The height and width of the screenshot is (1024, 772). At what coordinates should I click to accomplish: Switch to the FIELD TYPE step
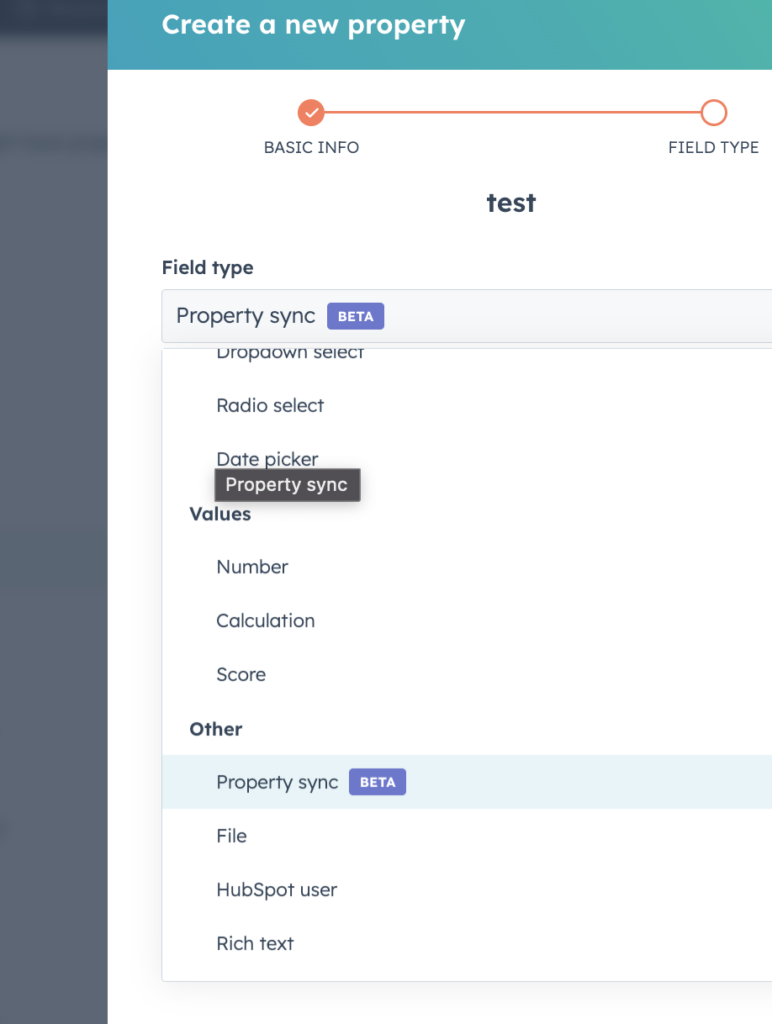[713, 146]
